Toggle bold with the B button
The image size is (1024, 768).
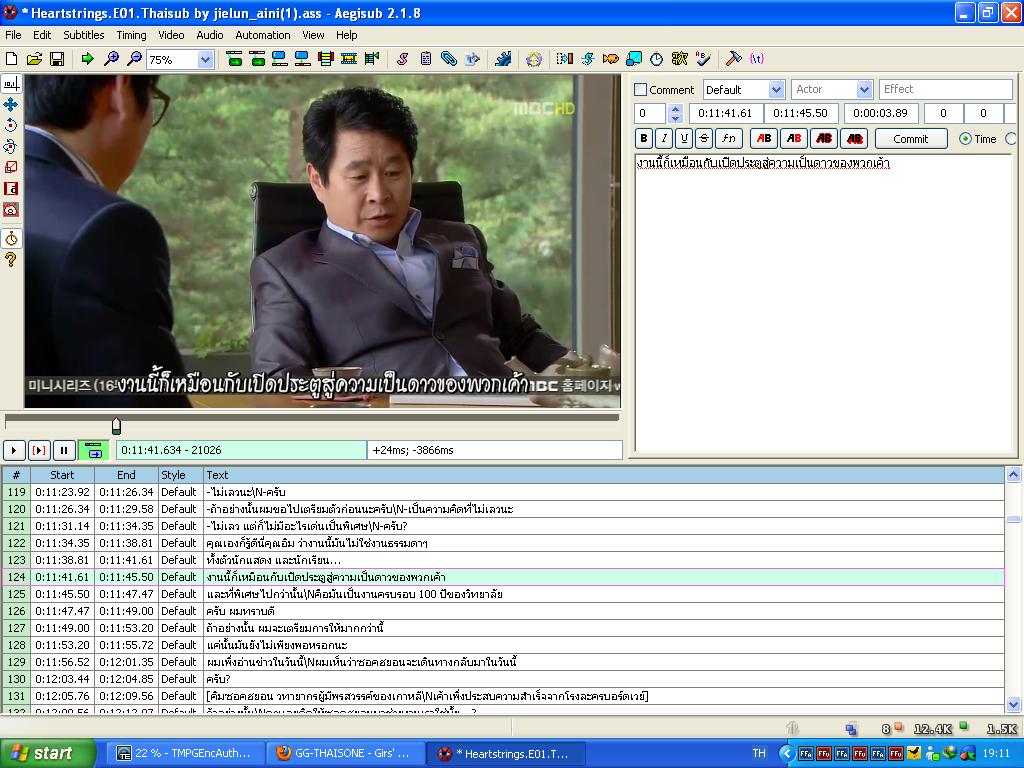click(644, 138)
